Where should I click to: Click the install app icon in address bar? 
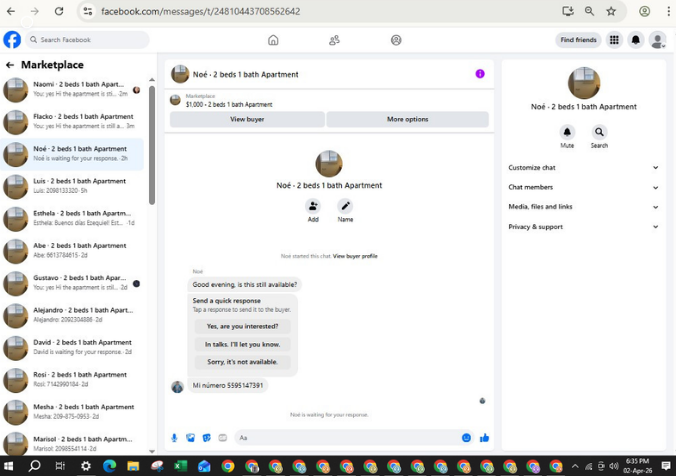pyautogui.click(x=568, y=11)
